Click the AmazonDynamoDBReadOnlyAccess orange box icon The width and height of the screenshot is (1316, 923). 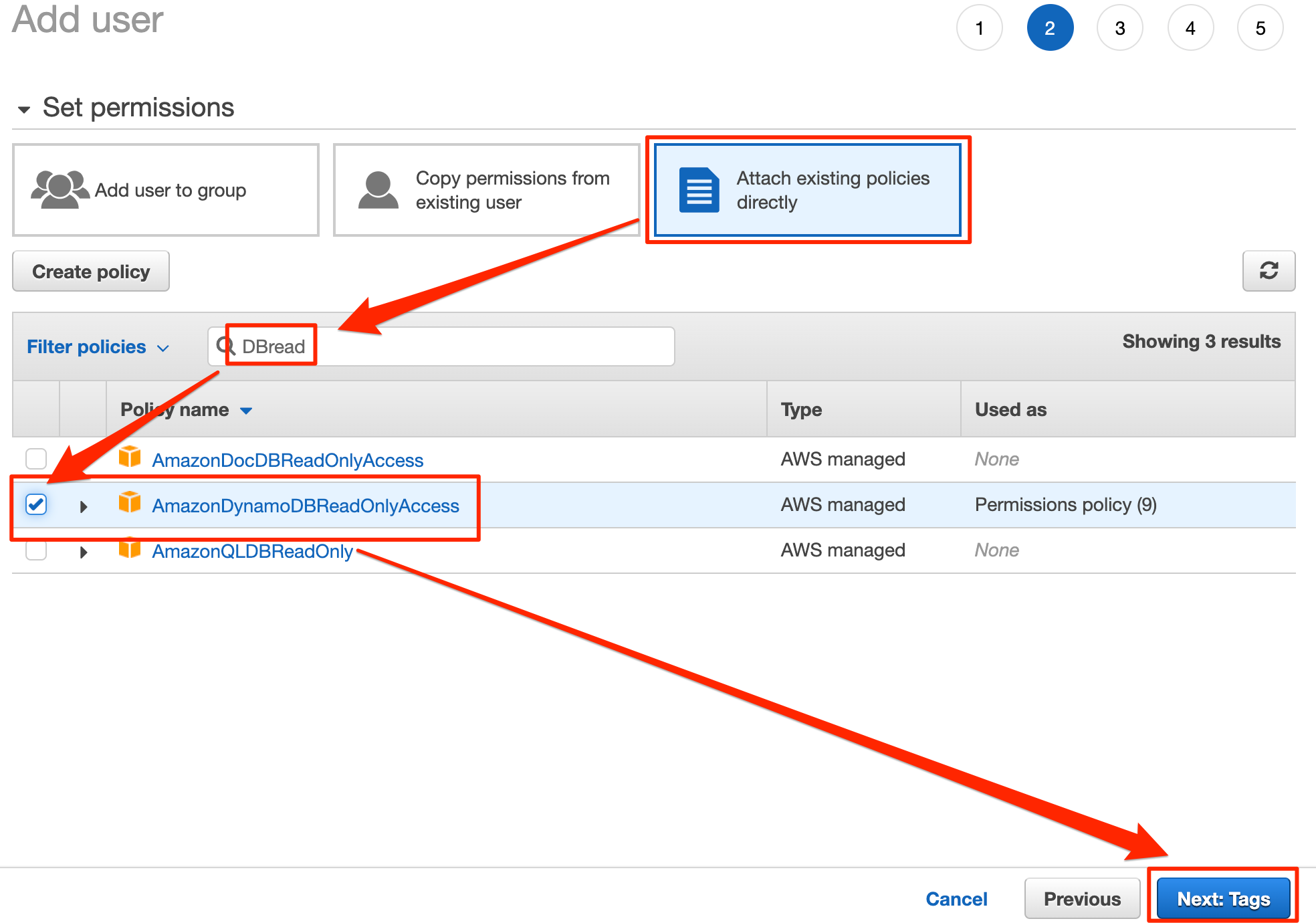[x=130, y=502]
